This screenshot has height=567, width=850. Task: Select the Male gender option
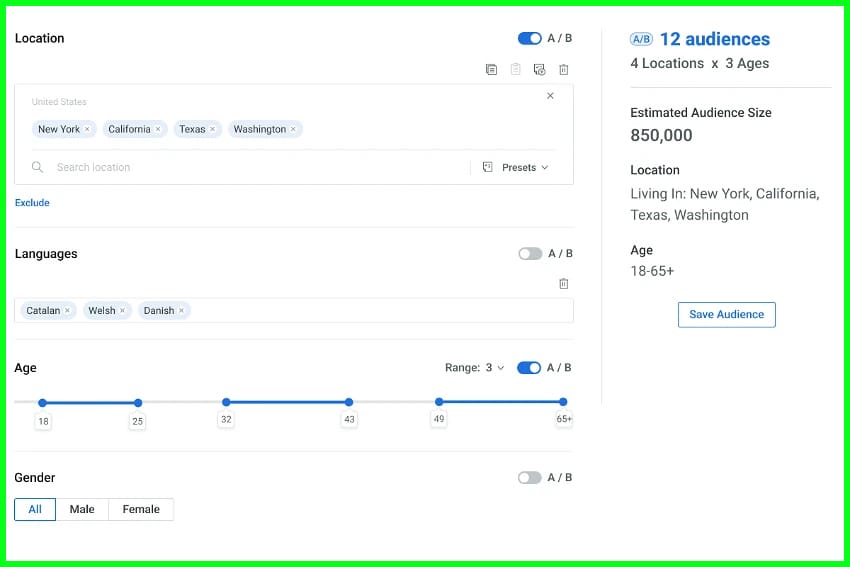point(82,509)
